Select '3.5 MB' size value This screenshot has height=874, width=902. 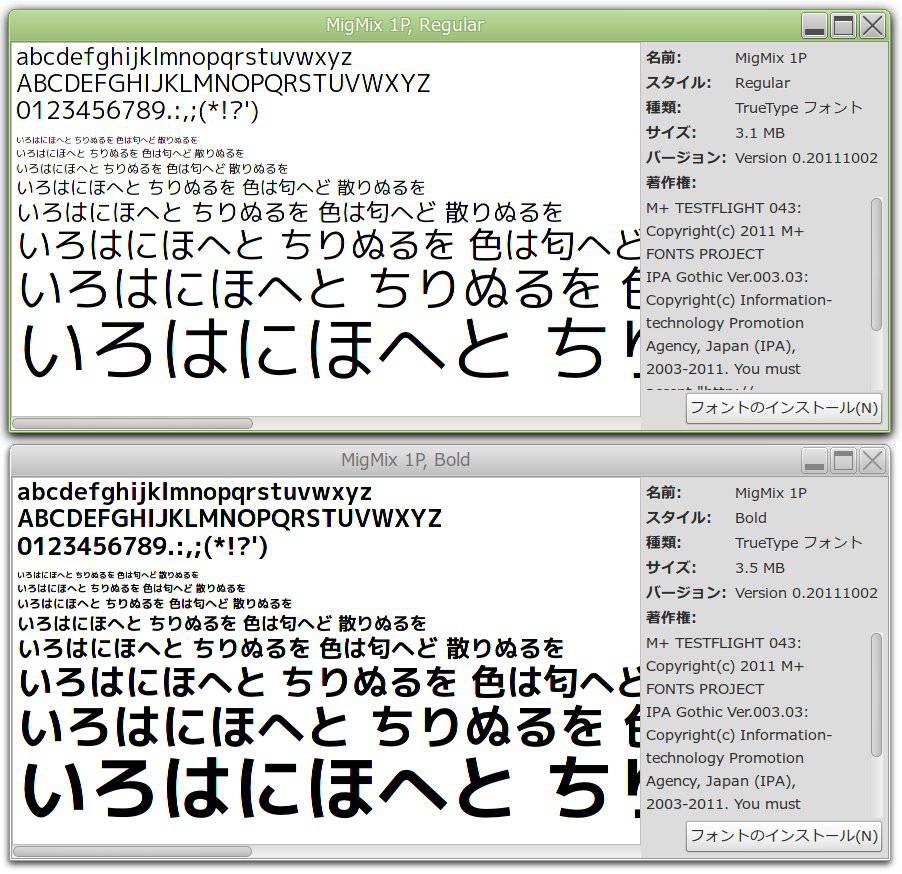pyautogui.click(x=759, y=568)
